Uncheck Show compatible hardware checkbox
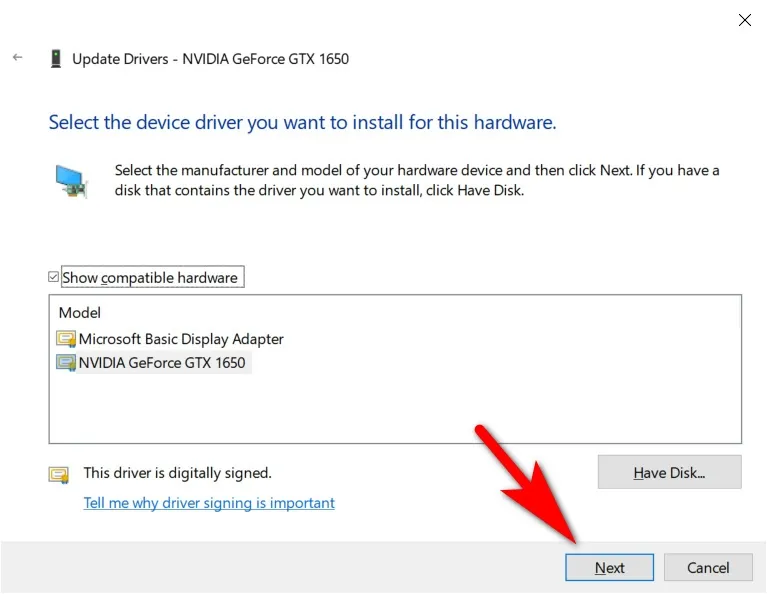This screenshot has width=767, height=594. point(53,277)
